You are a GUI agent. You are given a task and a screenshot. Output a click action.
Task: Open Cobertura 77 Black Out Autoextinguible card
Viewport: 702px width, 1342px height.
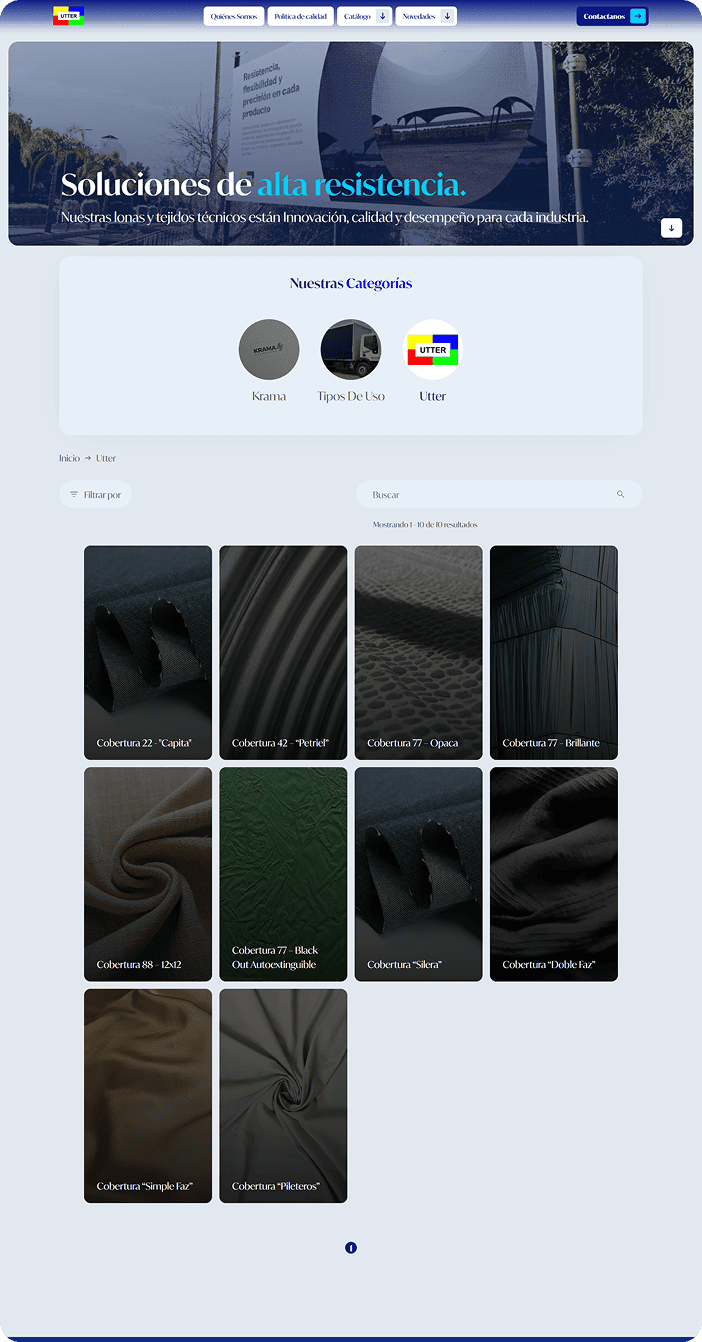[x=283, y=874]
